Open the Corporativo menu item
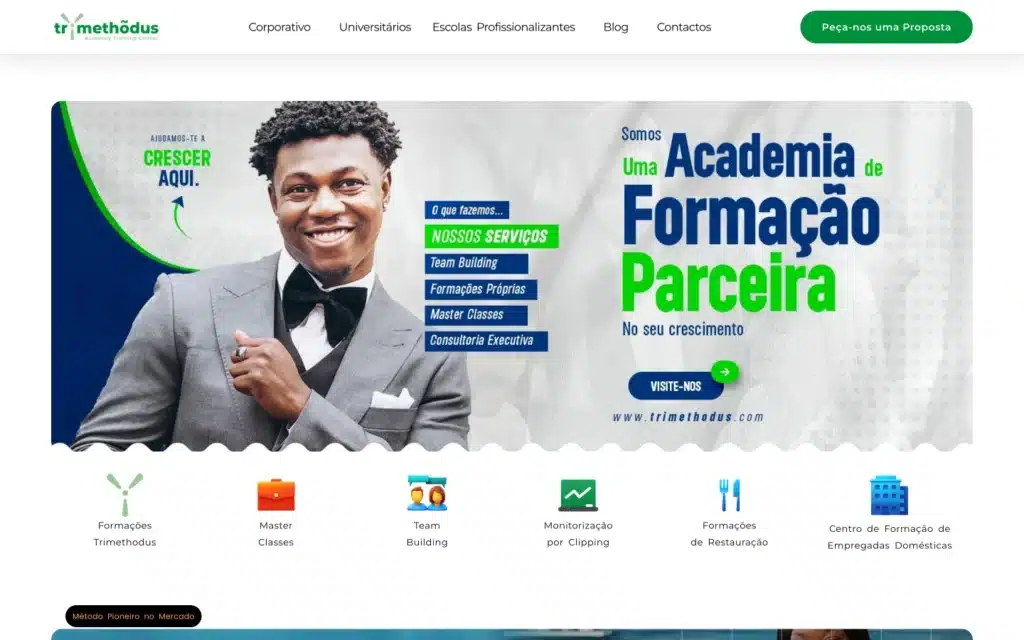The height and width of the screenshot is (640, 1024). coord(280,27)
